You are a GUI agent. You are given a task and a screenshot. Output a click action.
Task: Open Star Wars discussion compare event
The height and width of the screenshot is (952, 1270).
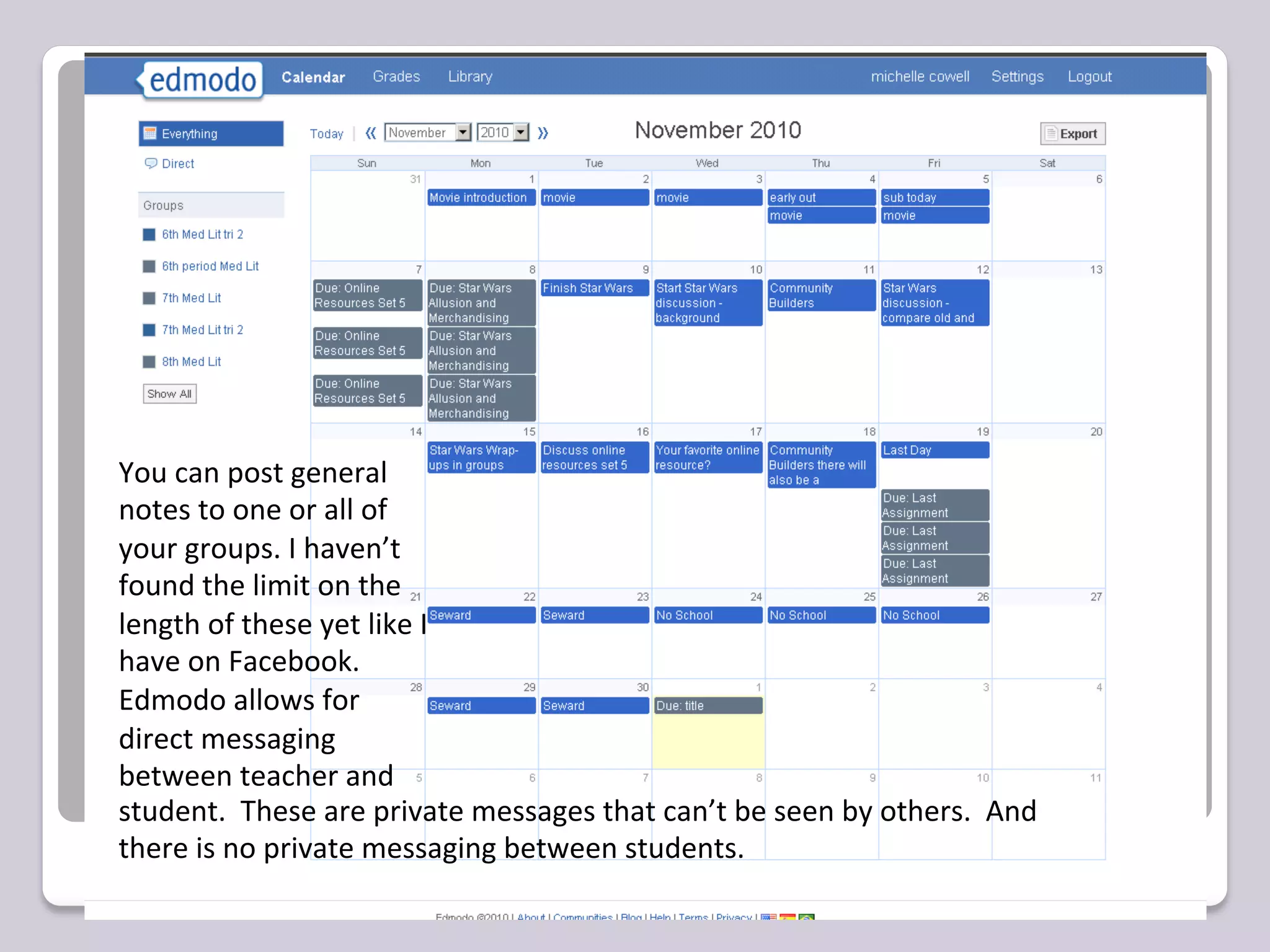[935, 303]
